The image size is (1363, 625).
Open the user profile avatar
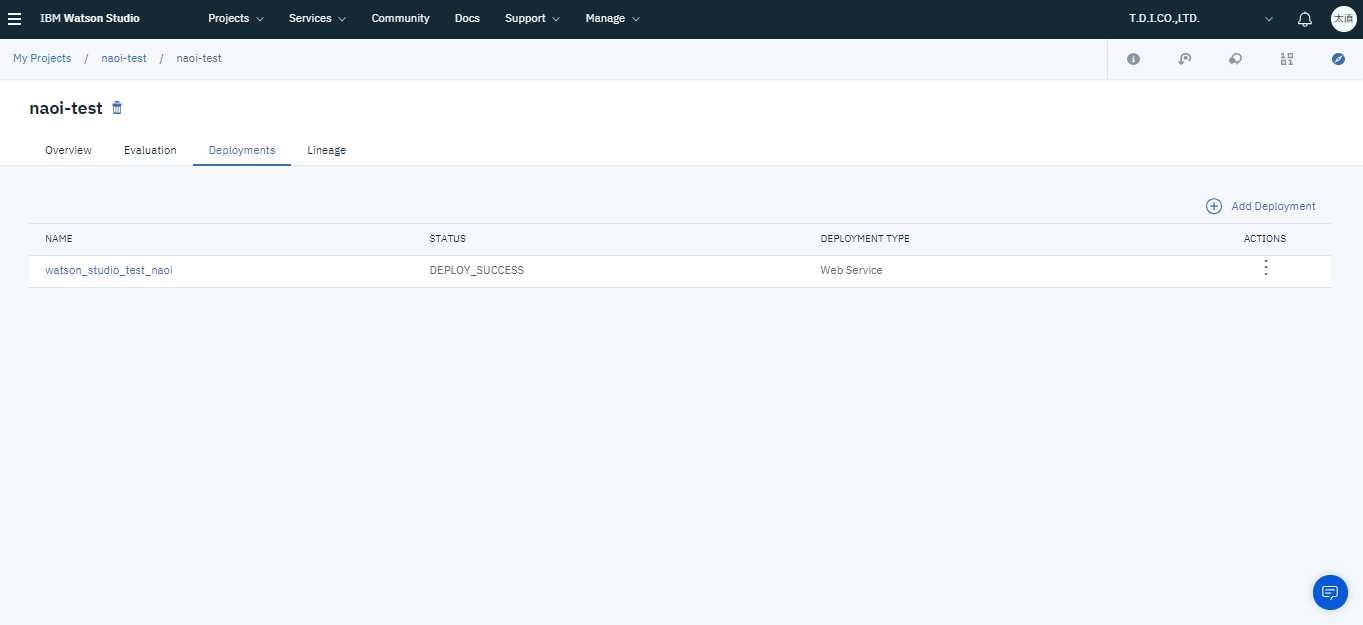point(1342,19)
